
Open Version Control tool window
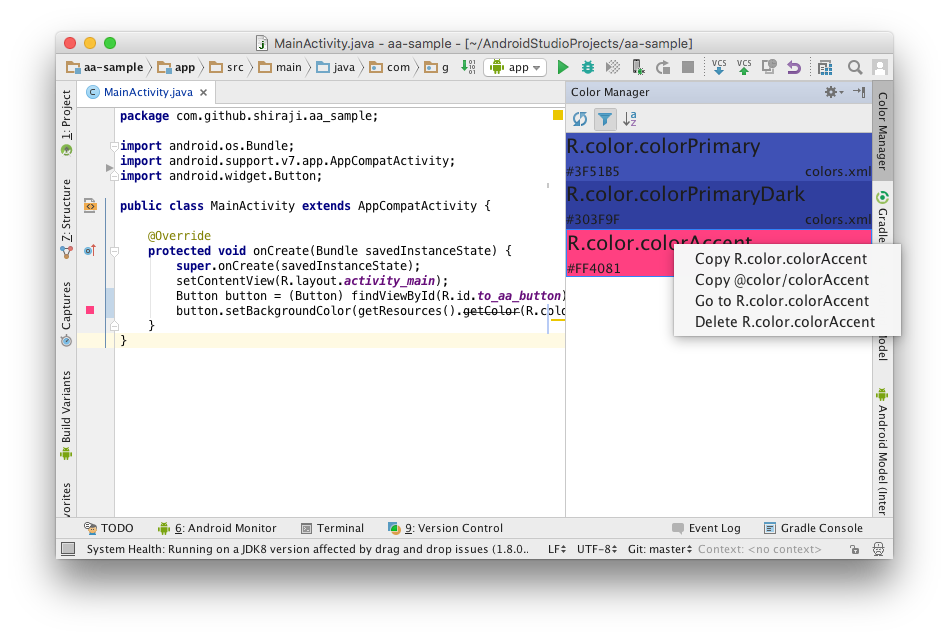click(x=445, y=528)
